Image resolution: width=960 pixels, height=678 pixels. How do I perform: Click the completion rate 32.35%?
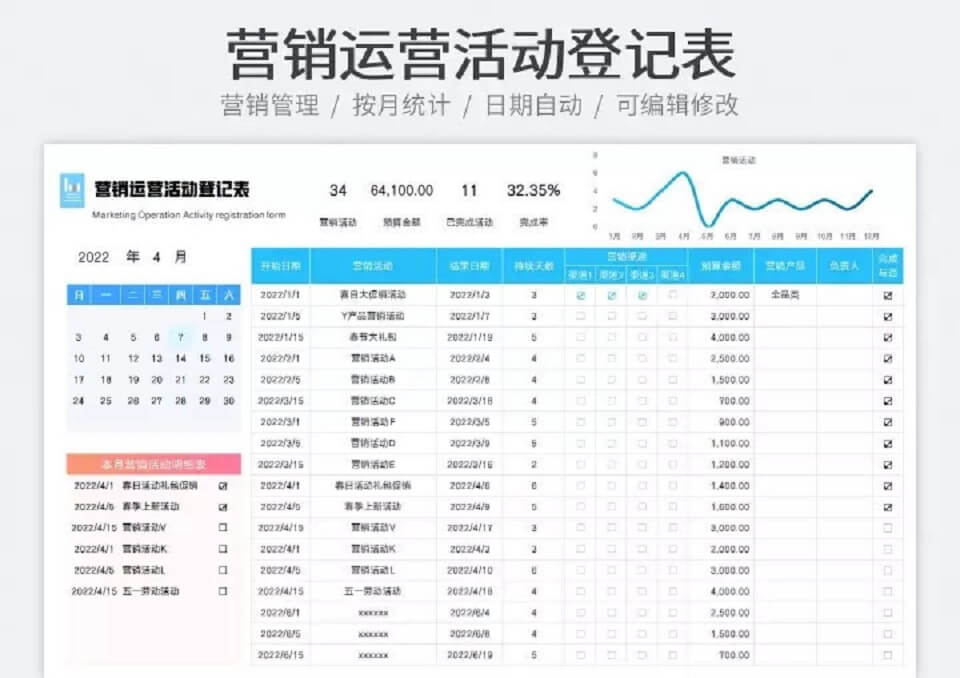(x=533, y=191)
